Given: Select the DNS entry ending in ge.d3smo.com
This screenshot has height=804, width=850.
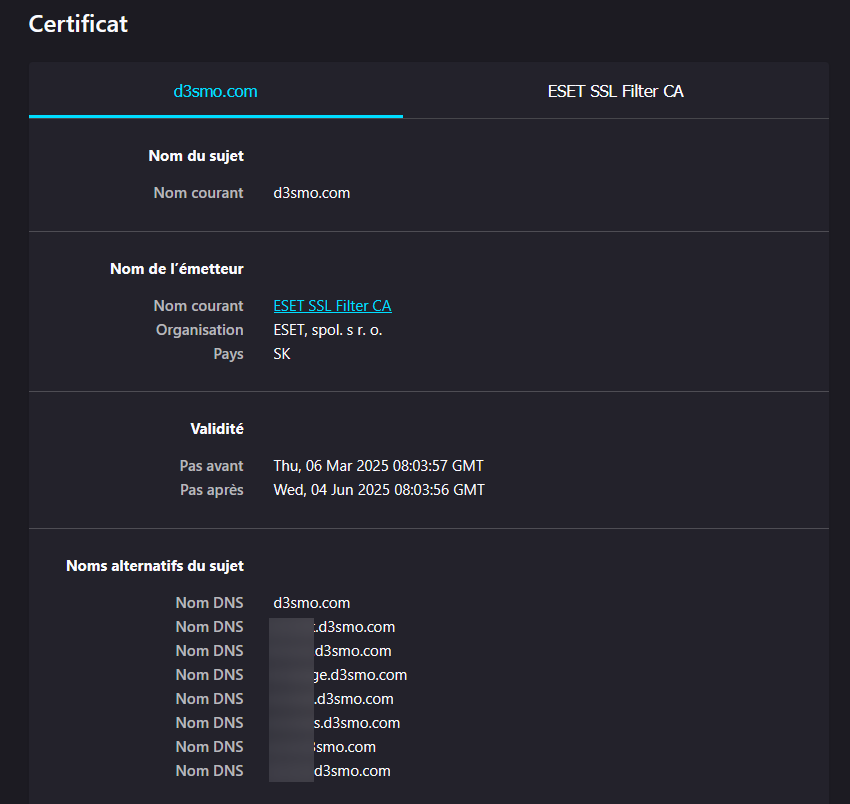Looking at the screenshot, I should (x=340, y=675).
